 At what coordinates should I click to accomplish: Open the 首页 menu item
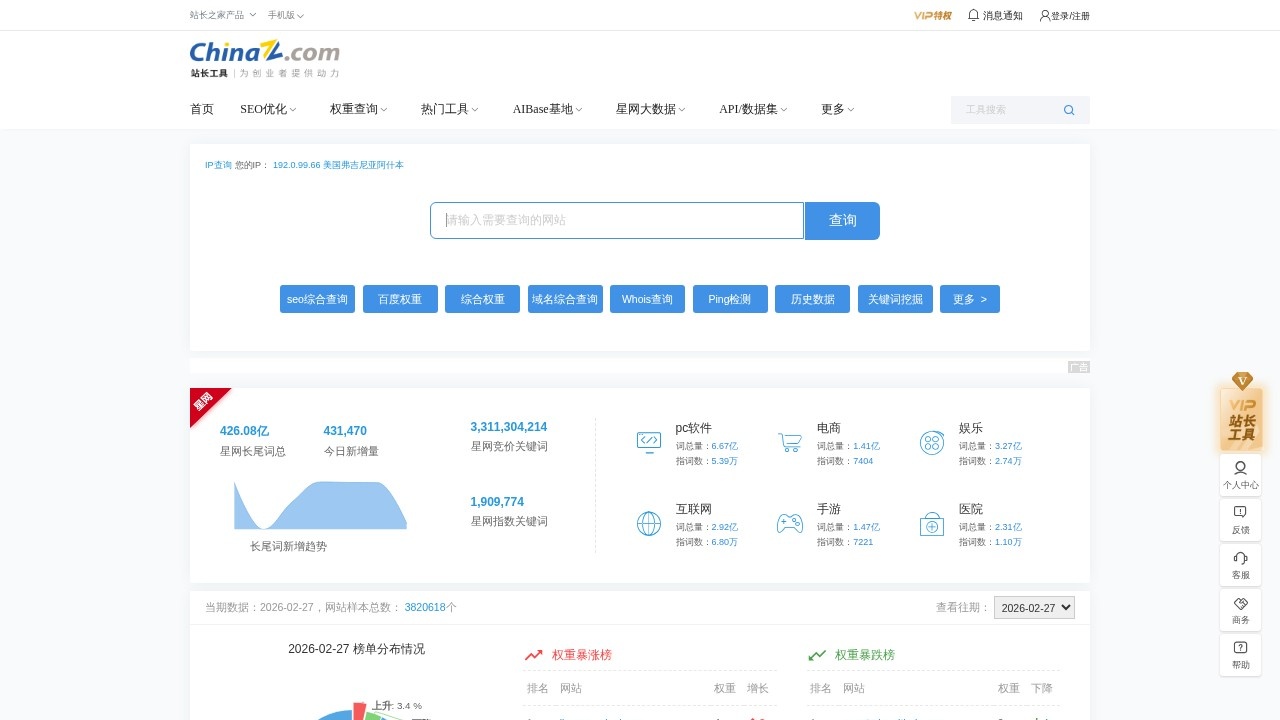click(201, 109)
